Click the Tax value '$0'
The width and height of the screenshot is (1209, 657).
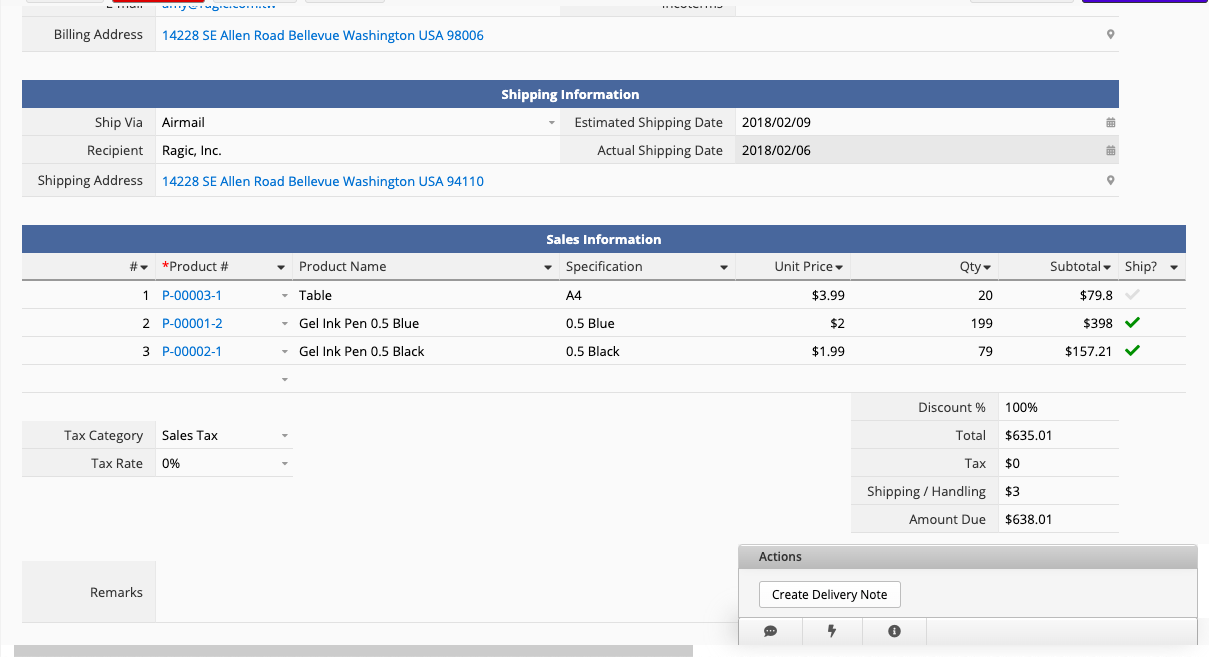[1012, 464]
